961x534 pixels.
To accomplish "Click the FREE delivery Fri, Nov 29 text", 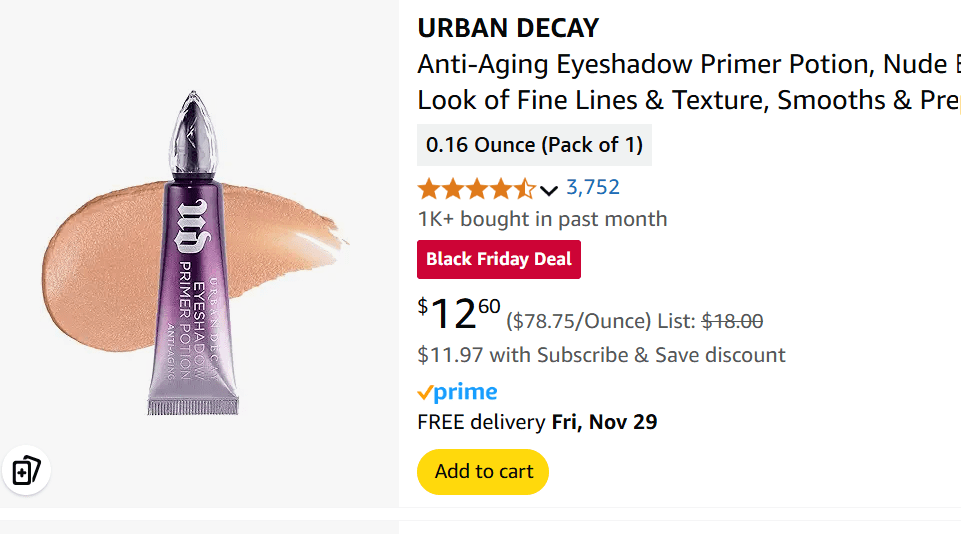I will click(537, 422).
